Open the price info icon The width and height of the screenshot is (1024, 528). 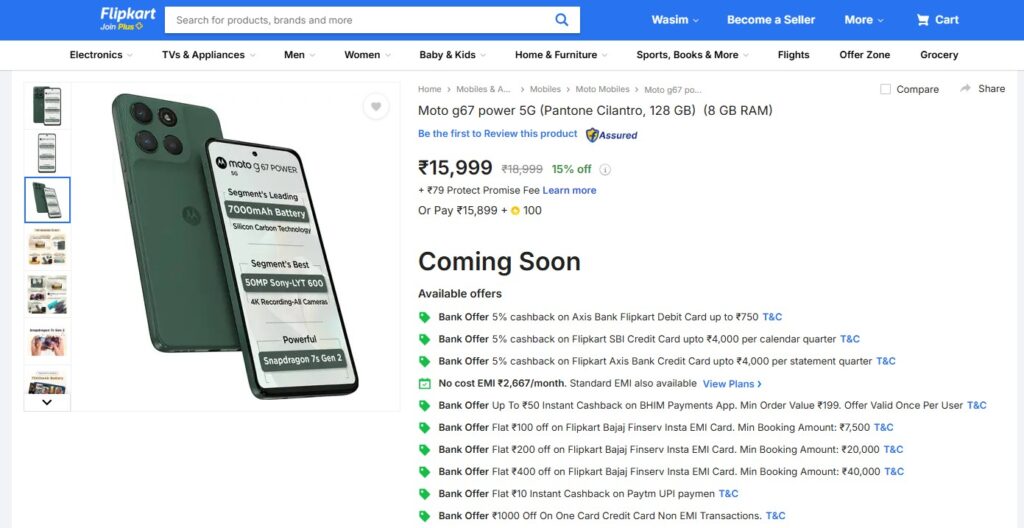605,170
